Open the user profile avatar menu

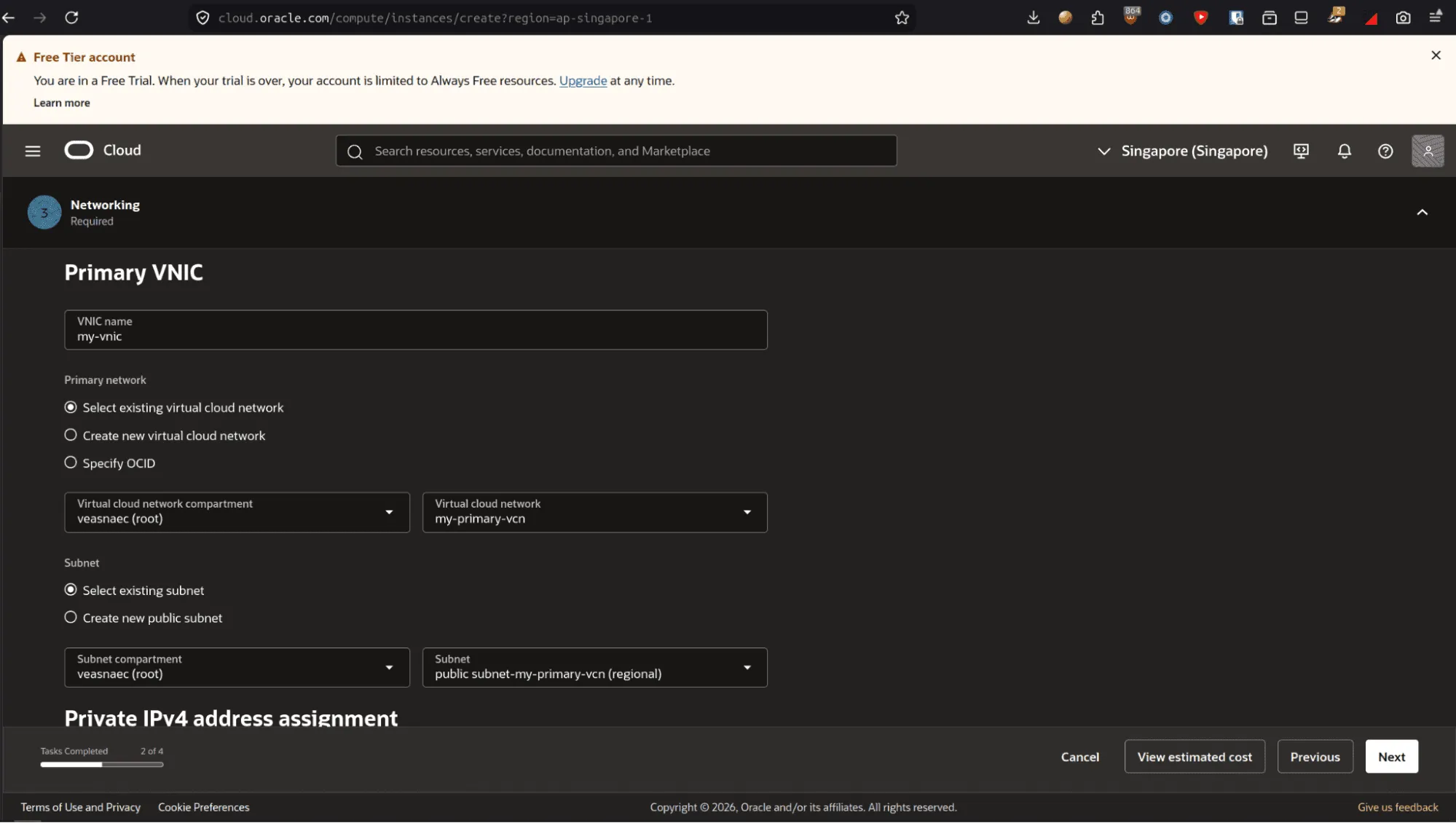[1428, 151]
